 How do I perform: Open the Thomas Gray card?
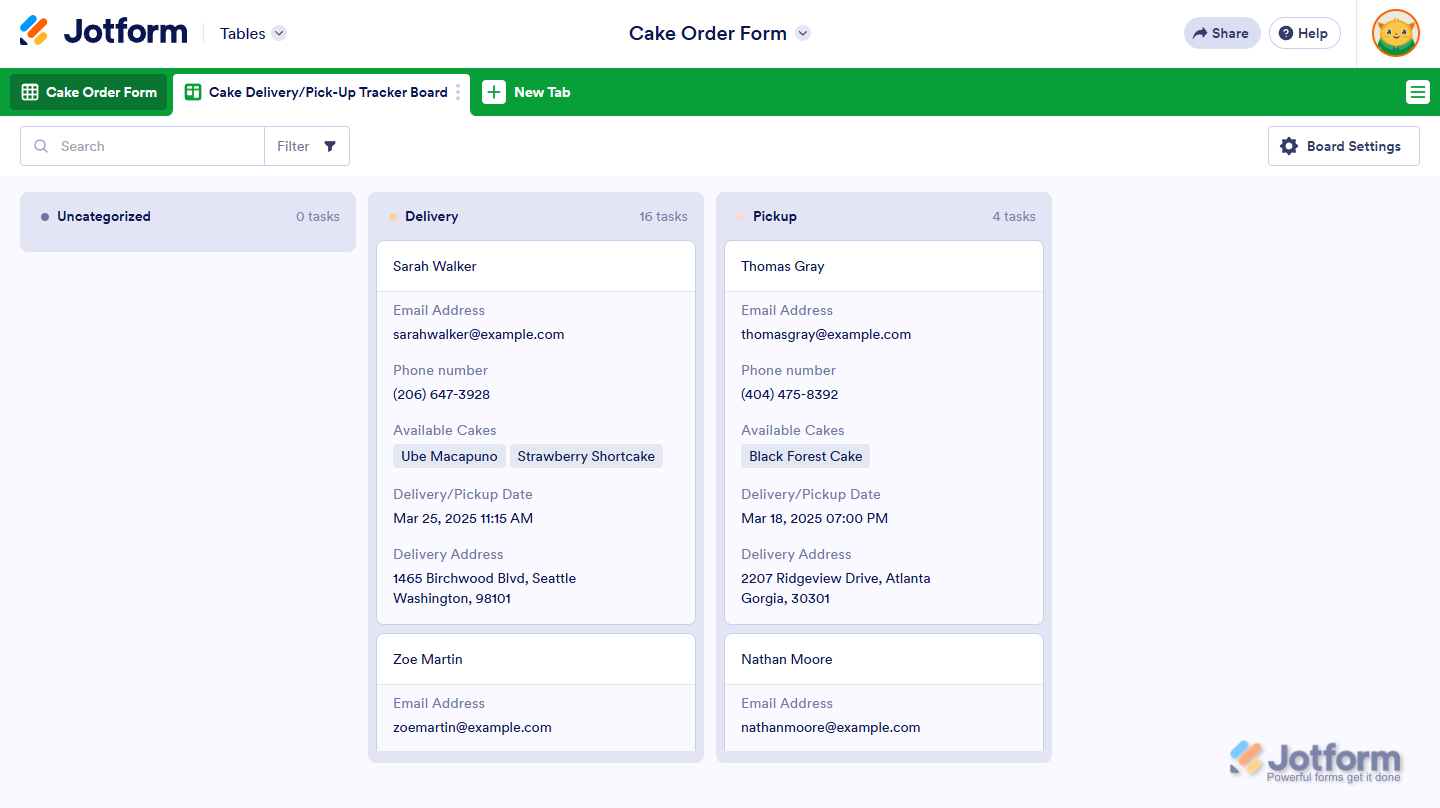(x=782, y=266)
